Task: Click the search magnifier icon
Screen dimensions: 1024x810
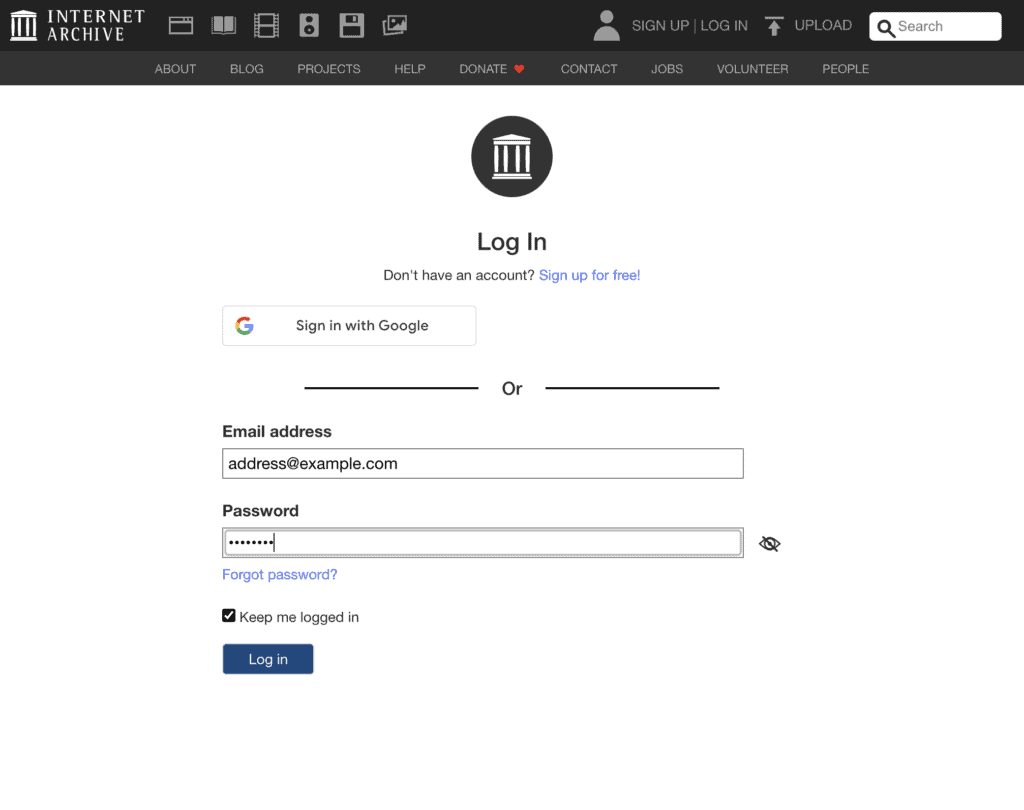Action: (886, 28)
